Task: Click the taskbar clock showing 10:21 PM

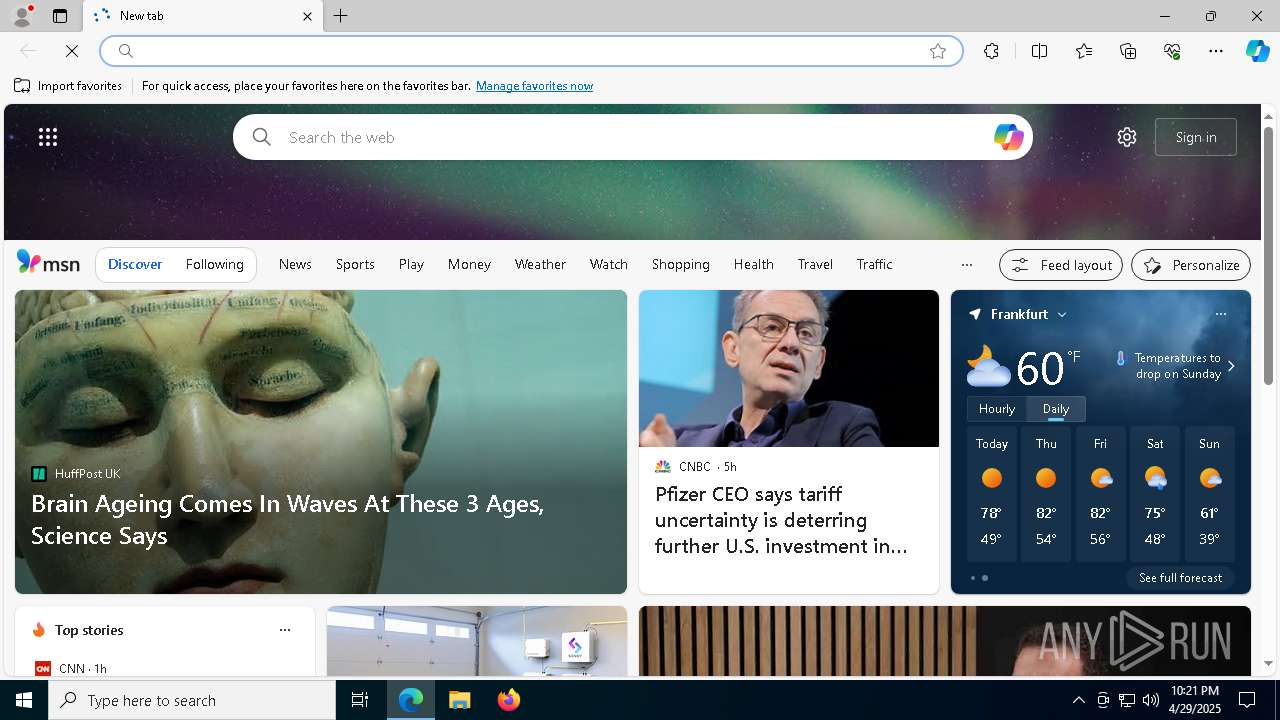Action: pos(1194,700)
